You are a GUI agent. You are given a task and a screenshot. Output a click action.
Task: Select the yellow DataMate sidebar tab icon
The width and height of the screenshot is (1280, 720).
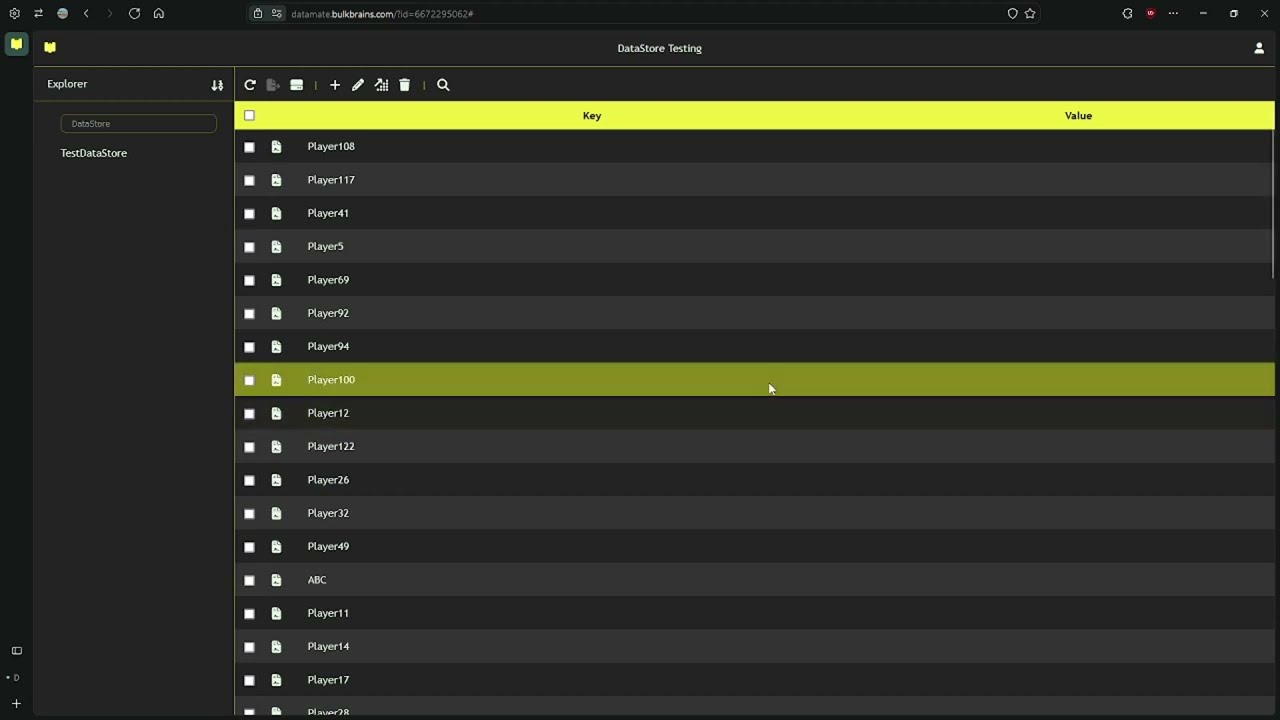(16, 44)
